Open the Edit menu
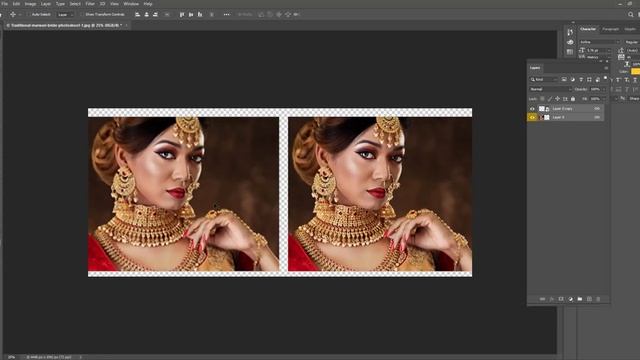Viewport: 640px width, 360px height. pos(16,4)
